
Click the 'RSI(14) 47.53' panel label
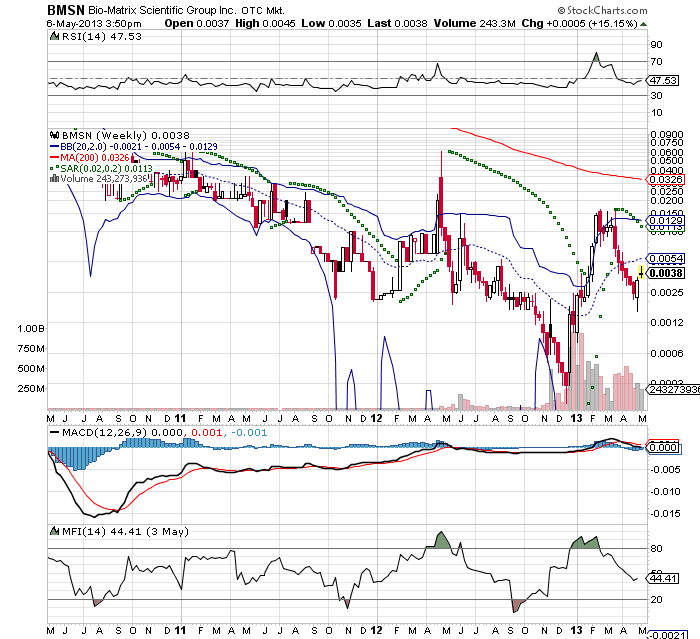click(x=101, y=37)
